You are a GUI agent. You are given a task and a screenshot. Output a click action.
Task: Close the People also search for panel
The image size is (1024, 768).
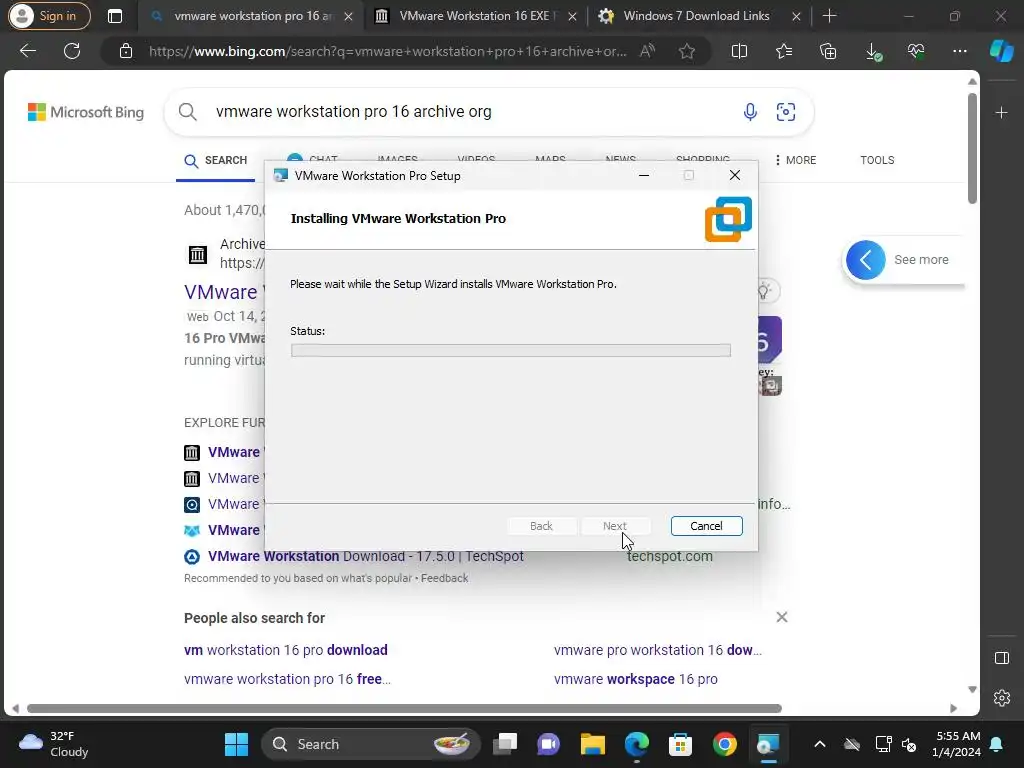click(x=782, y=617)
